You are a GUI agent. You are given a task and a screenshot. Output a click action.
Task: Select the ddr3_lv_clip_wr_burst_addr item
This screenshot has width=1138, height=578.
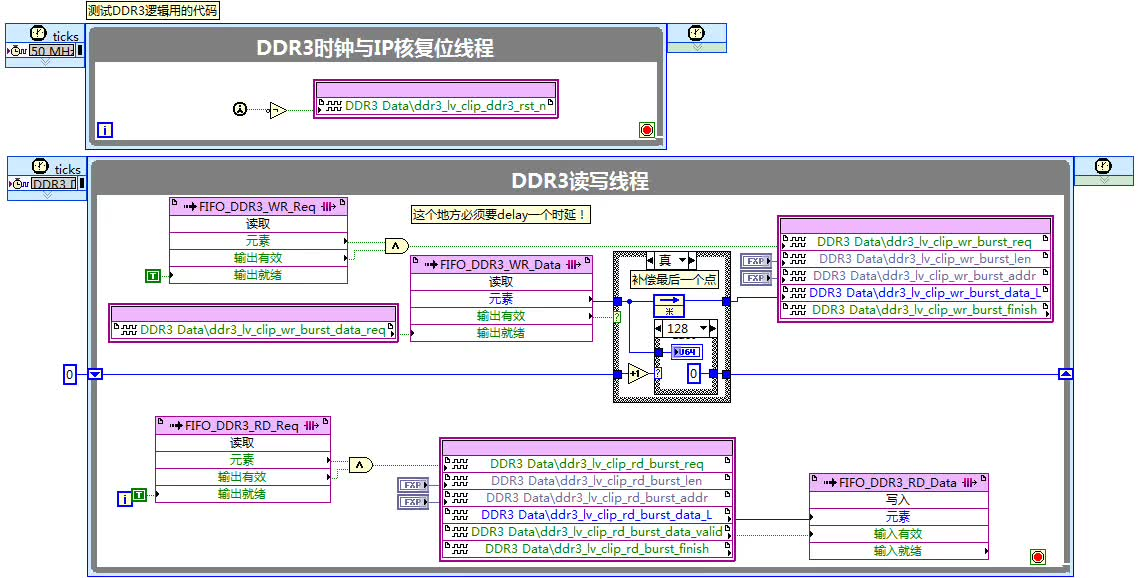[x=914, y=276]
